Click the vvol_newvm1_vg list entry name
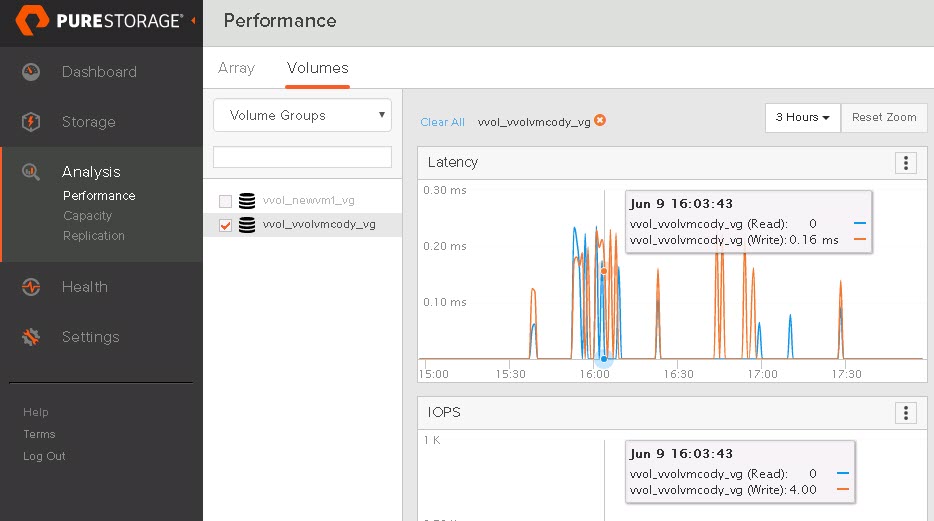The width and height of the screenshot is (934, 521). coord(309,201)
